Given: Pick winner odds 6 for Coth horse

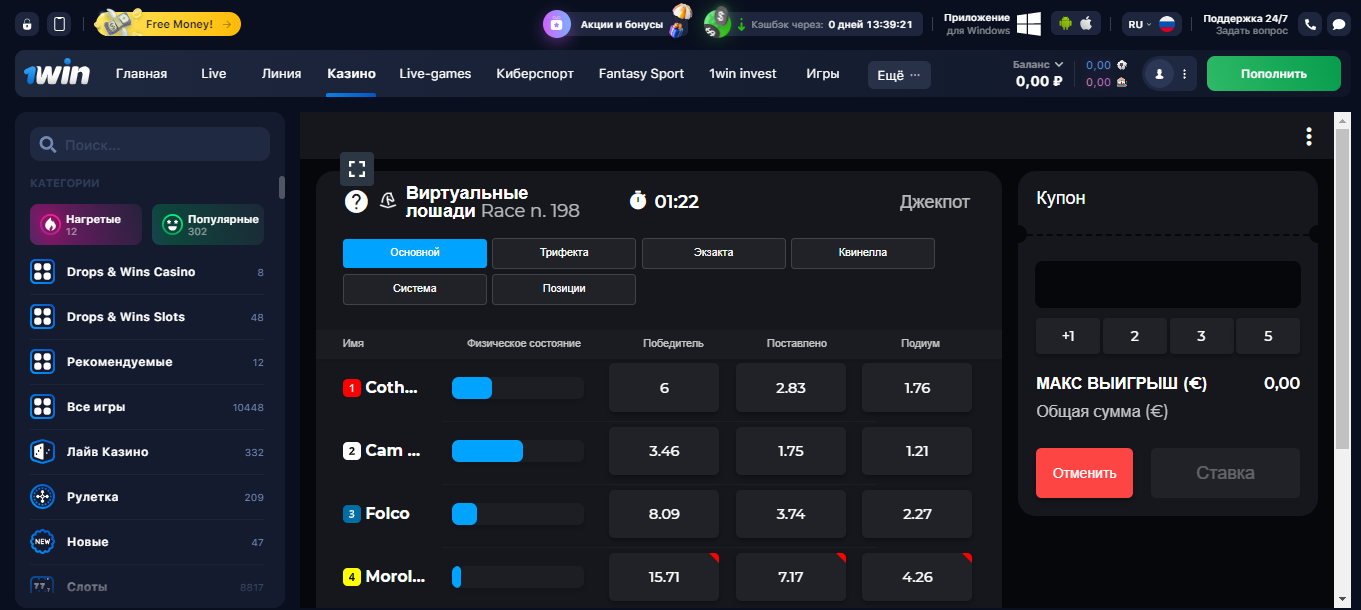Looking at the screenshot, I should pyautogui.click(x=664, y=388).
